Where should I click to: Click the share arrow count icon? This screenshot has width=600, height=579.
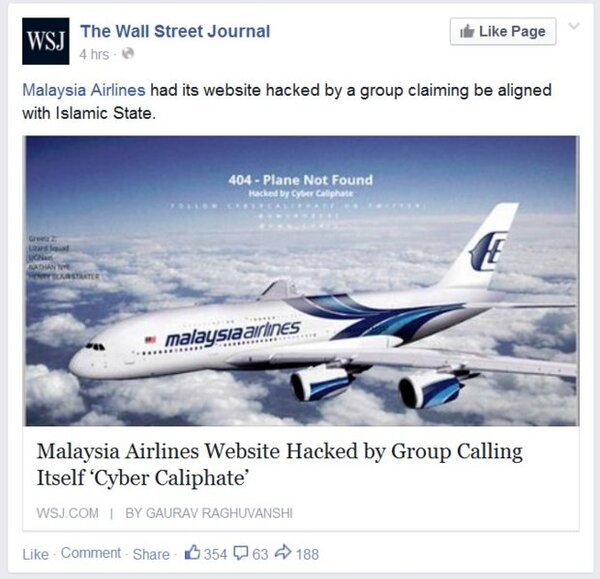coord(284,552)
